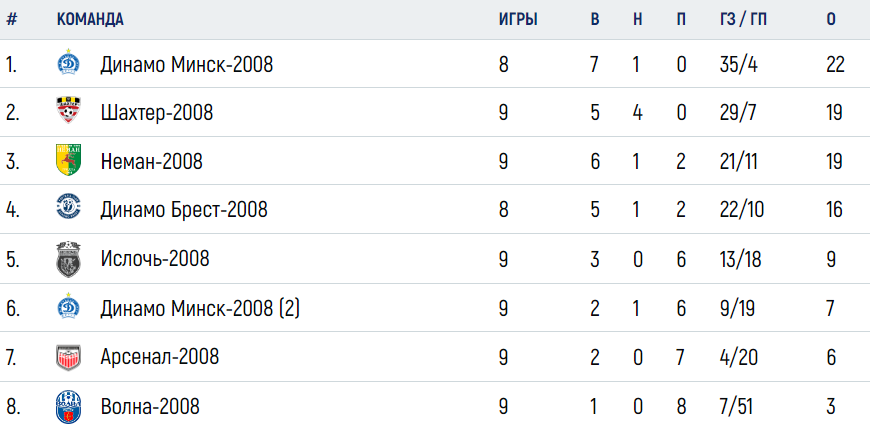This screenshot has height=429, width=870.
Task: Open the Арсенал-2008 team page
Action: tap(160, 356)
